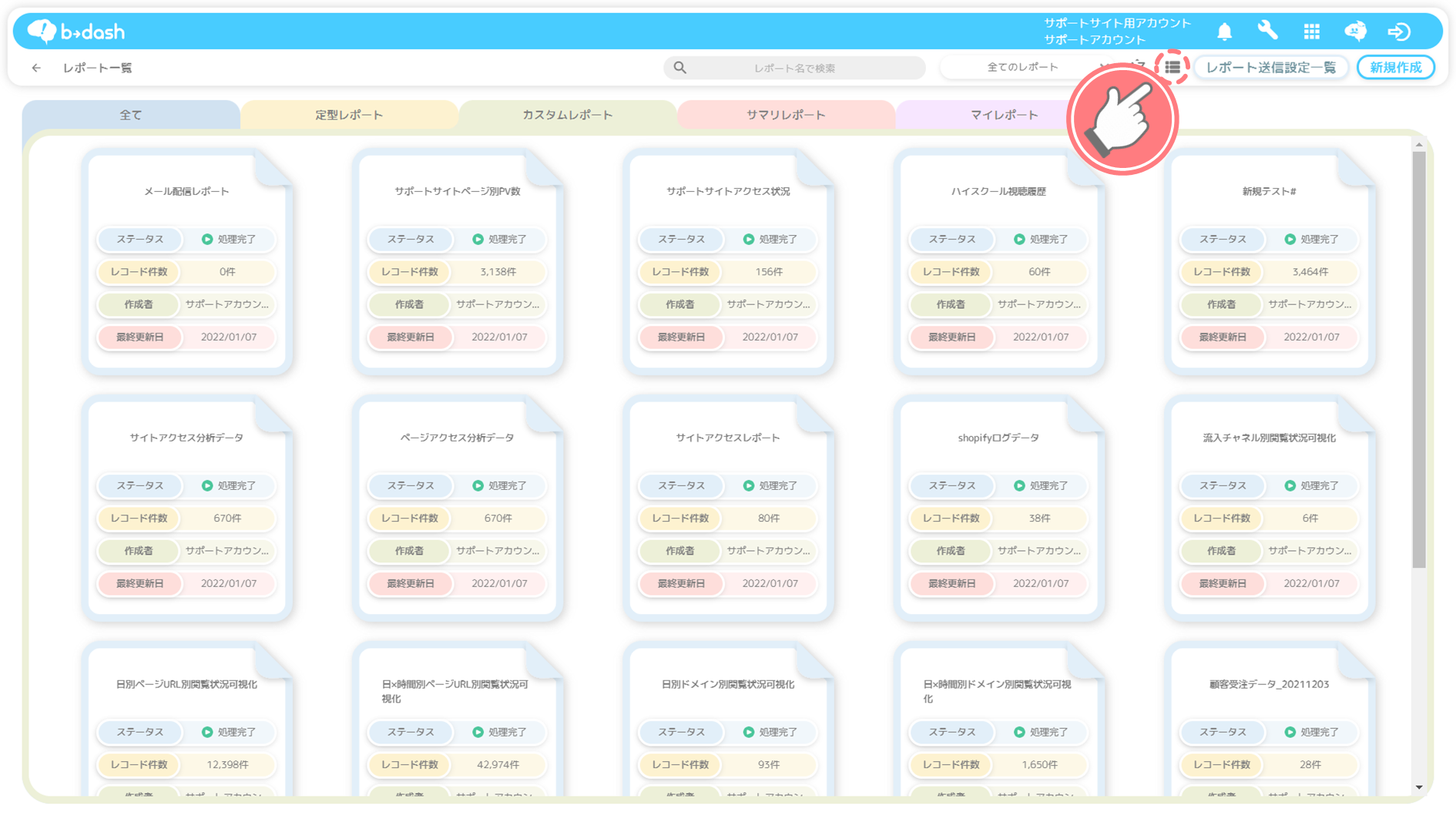Click the search magnifier icon
The width and height of the screenshot is (1456, 819).
coord(679,68)
